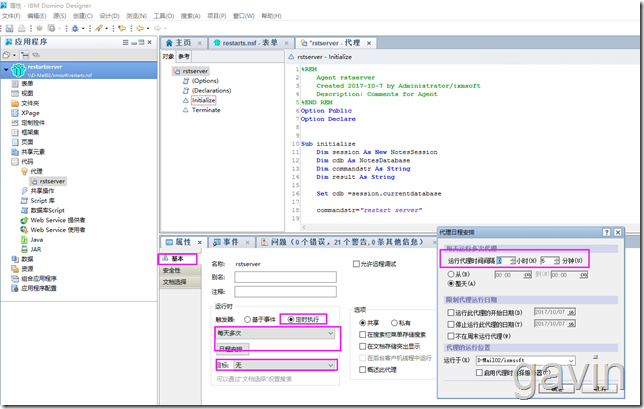Click the Debug bug icon in the toolbar
The height and width of the screenshot is (409, 644).
75,28
